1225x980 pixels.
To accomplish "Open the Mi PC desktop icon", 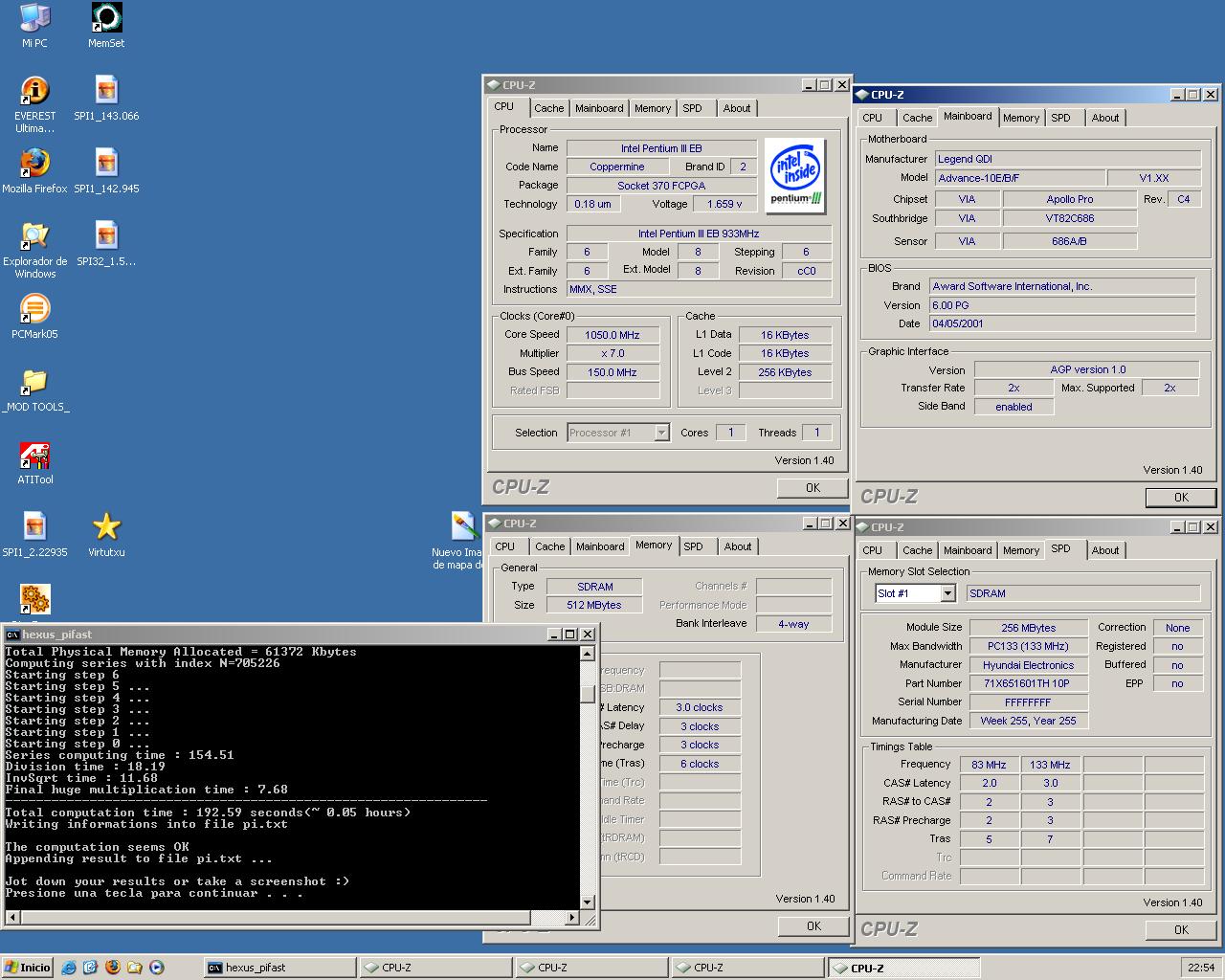I will (34, 17).
